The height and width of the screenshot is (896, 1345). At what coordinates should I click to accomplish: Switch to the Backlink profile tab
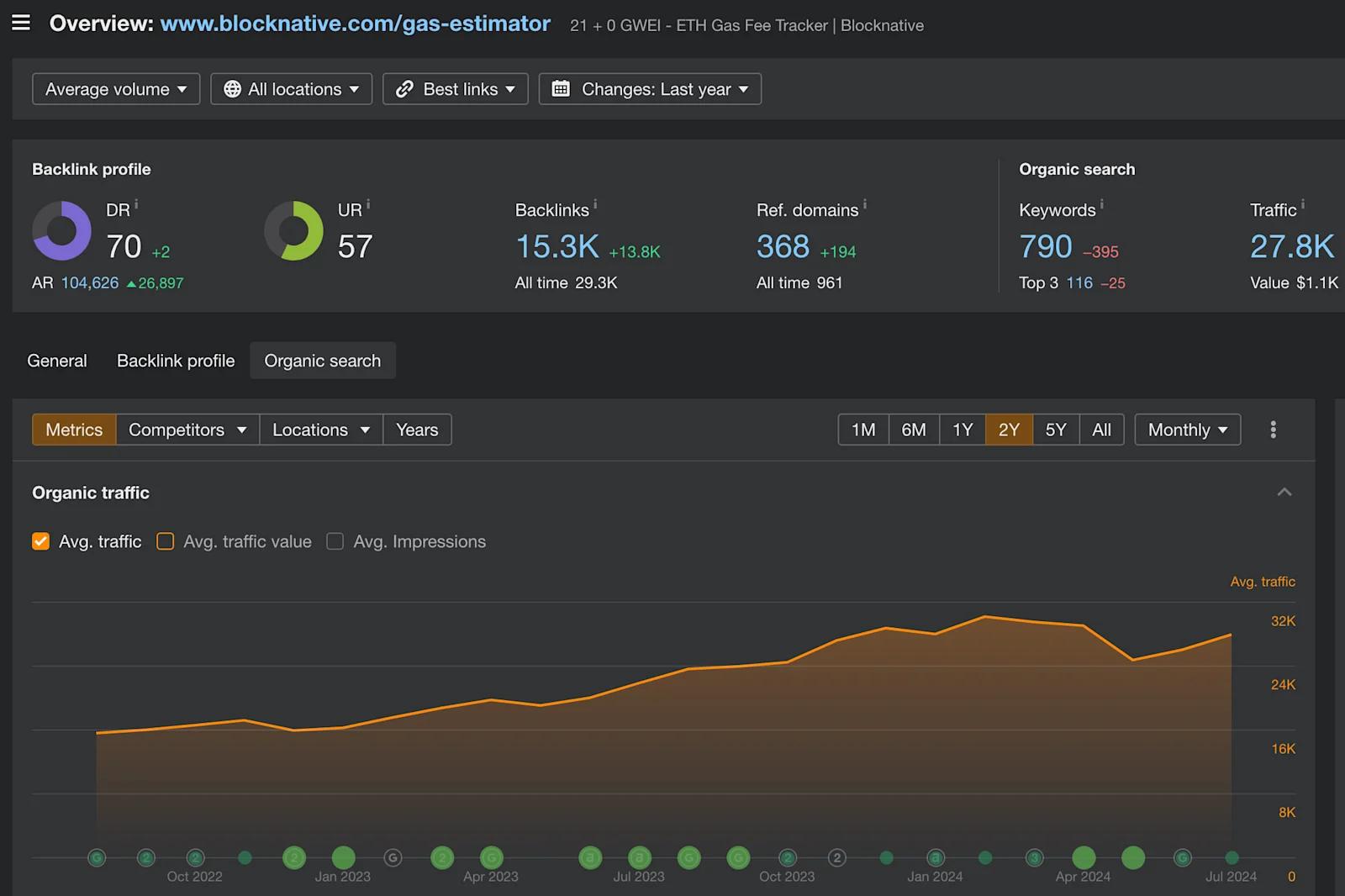coord(176,361)
